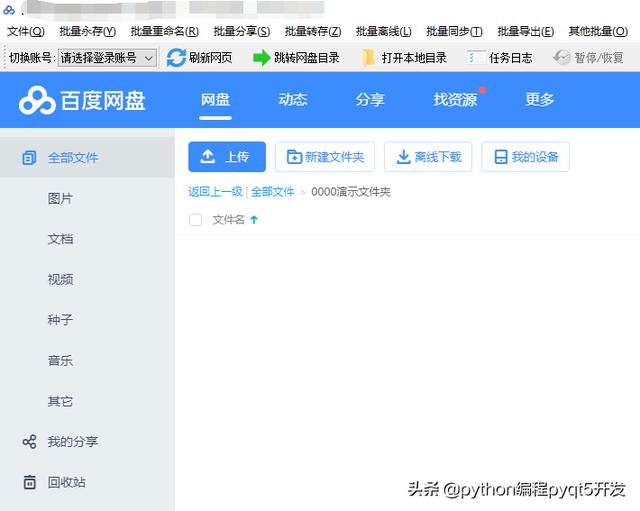Click the 新建文件夹 button

[x=325, y=157]
